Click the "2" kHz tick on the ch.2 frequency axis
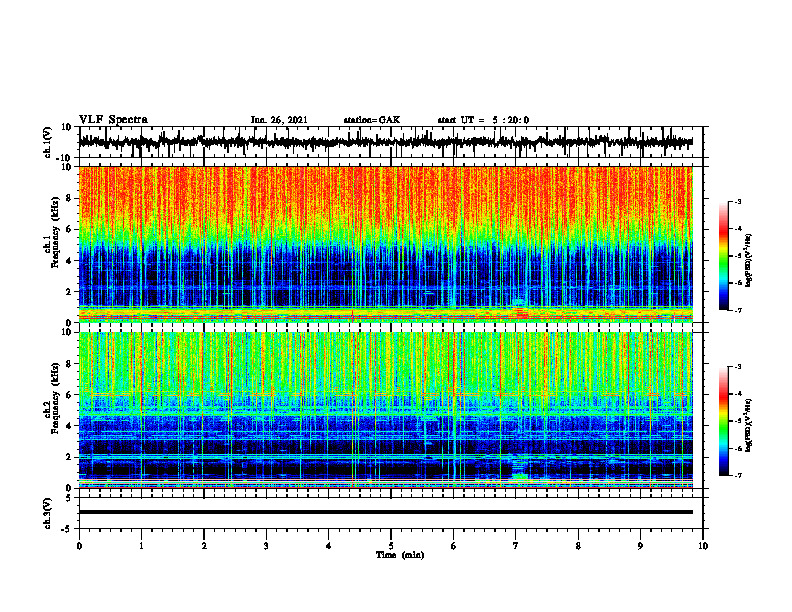 (x=70, y=457)
